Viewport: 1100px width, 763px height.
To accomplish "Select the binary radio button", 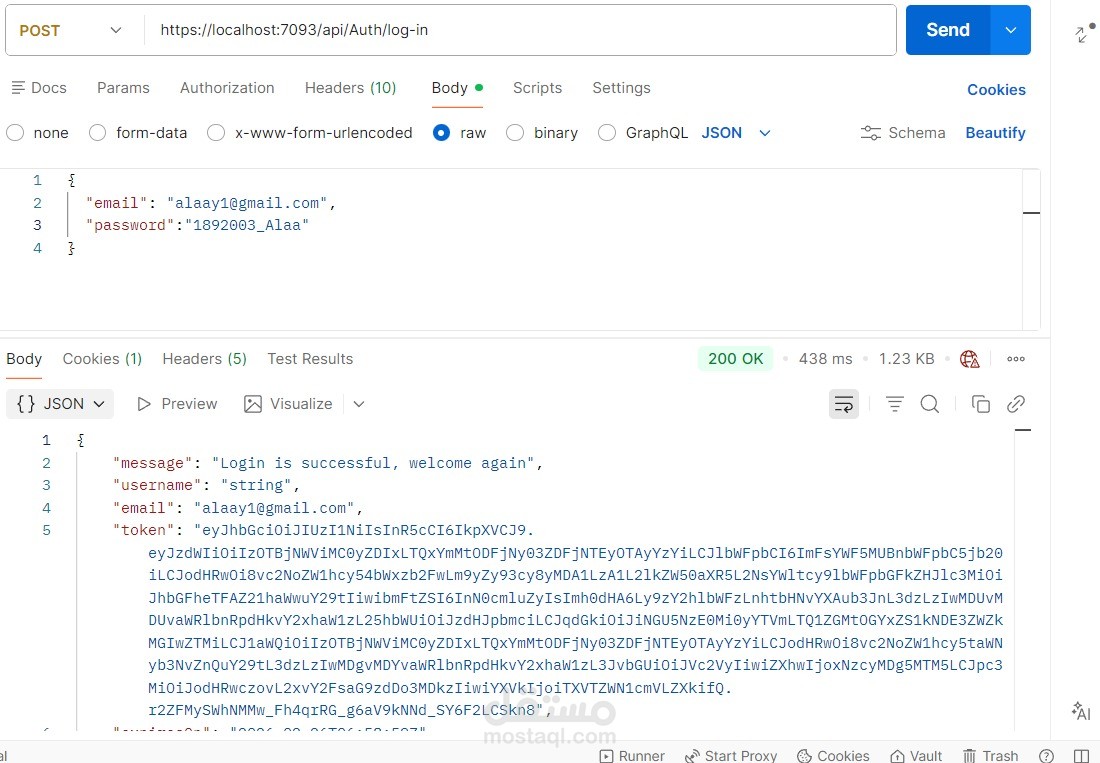I will point(515,133).
